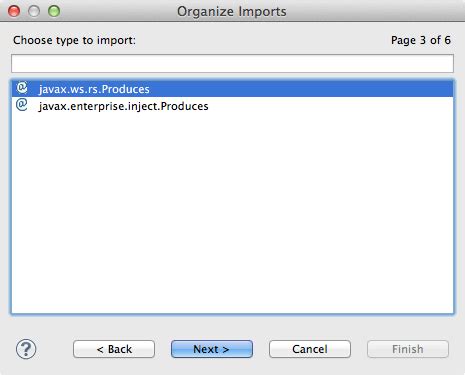Viewport: 465px width, 375px height.
Task: Close the Organize Imports dialog with red button
Action: [14, 11]
